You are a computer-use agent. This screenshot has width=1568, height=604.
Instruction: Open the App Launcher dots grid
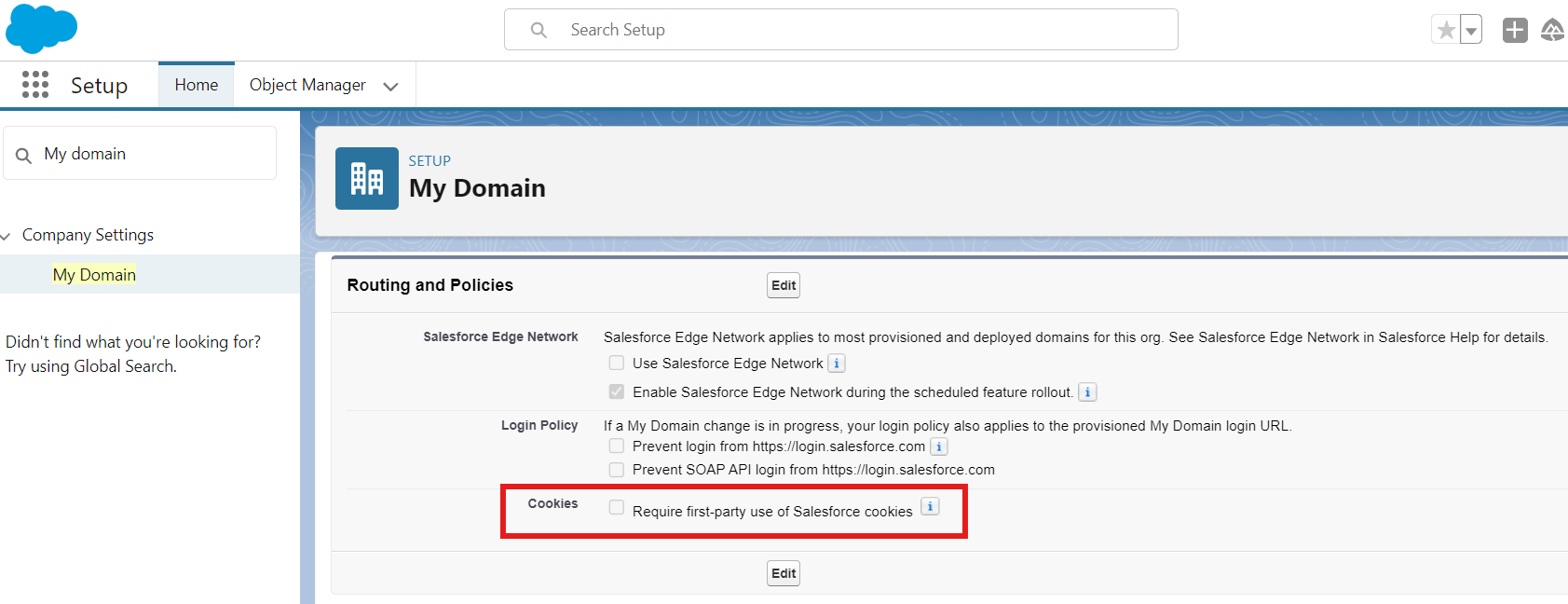point(35,85)
